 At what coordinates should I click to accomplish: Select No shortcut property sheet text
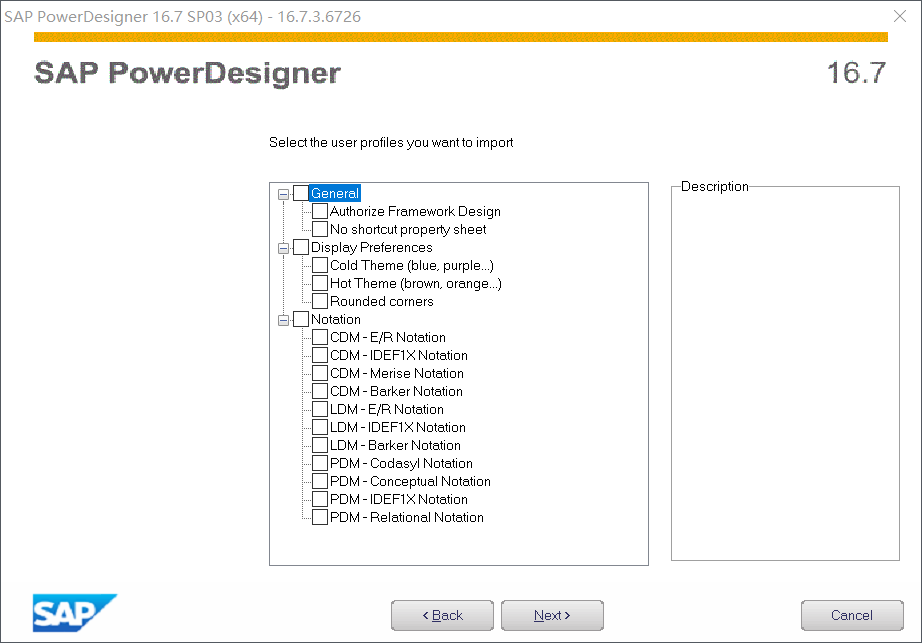(408, 229)
